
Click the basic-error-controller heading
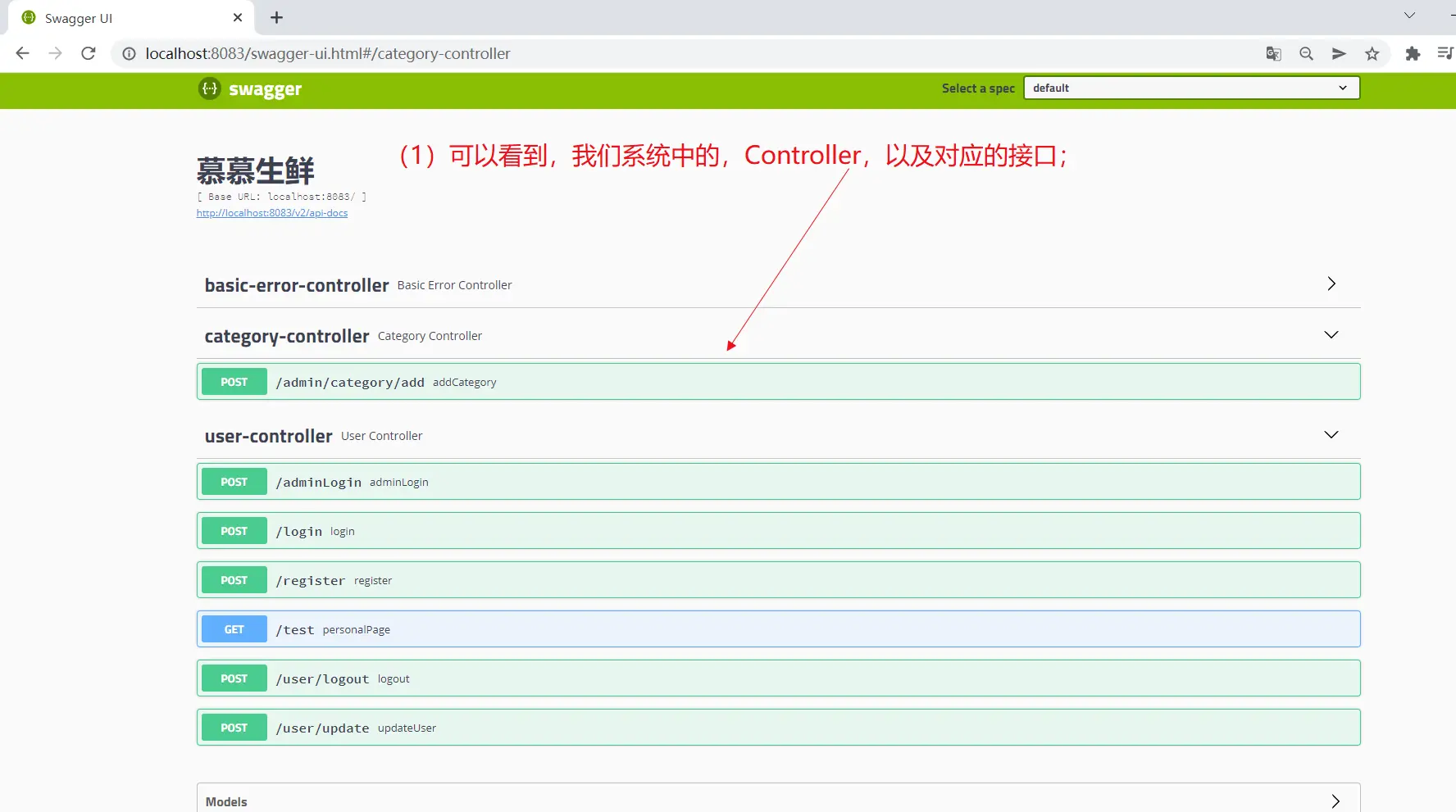click(297, 285)
